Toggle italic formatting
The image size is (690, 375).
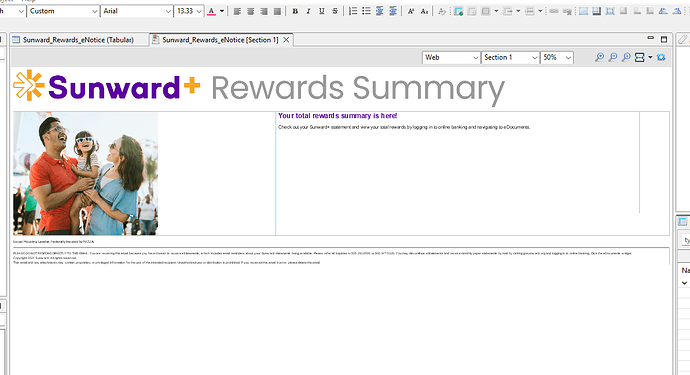pos(308,11)
